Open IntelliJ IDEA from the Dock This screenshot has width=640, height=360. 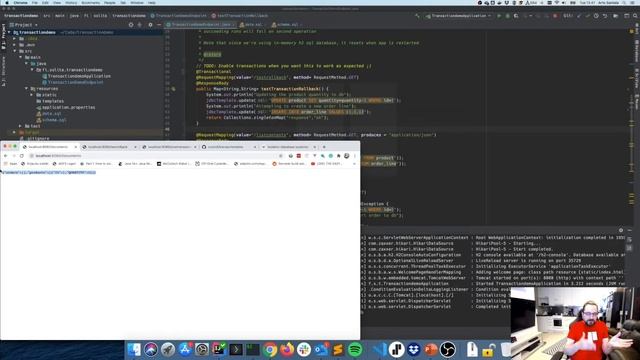click(219, 349)
